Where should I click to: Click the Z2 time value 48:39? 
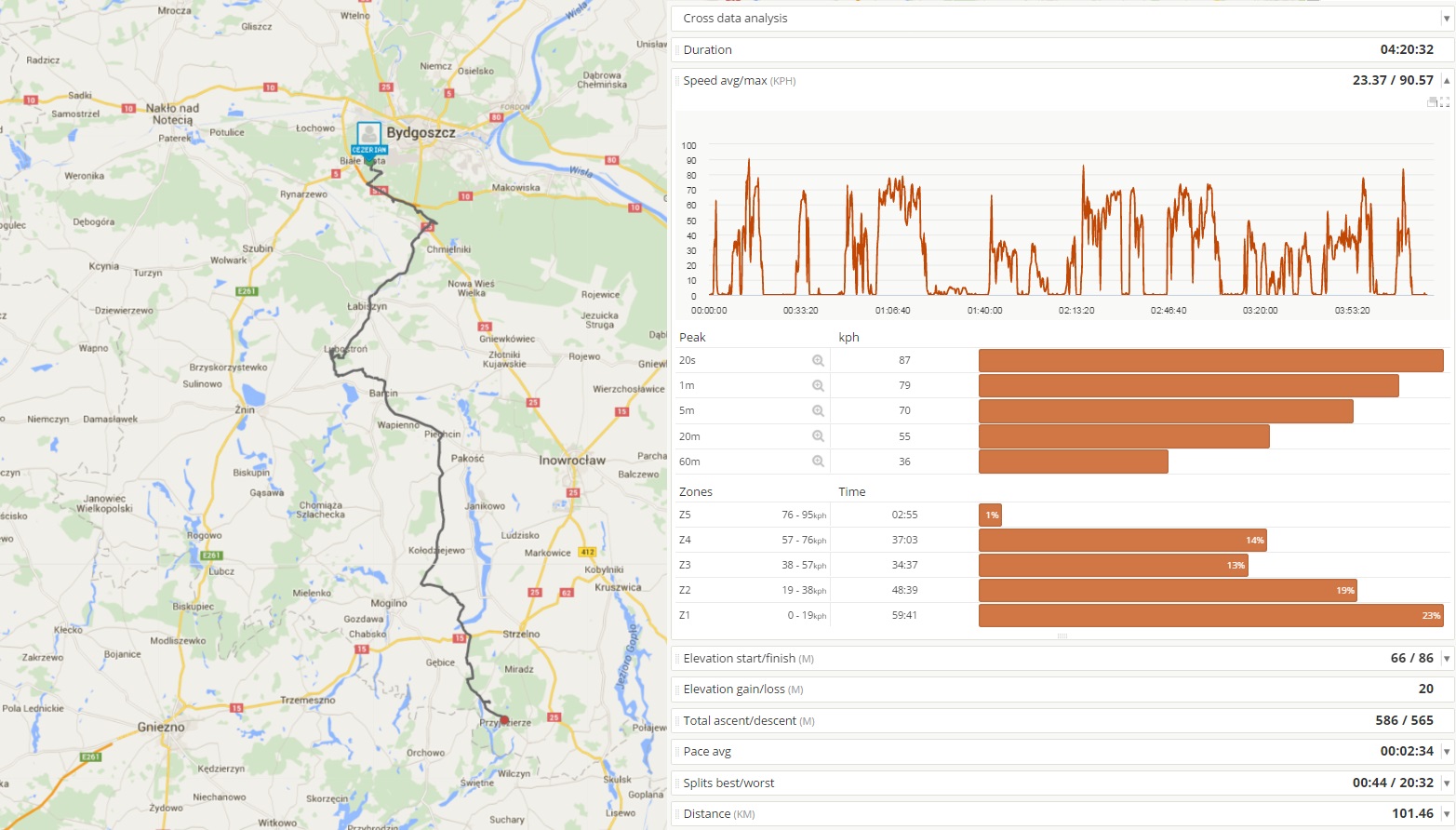coord(904,590)
